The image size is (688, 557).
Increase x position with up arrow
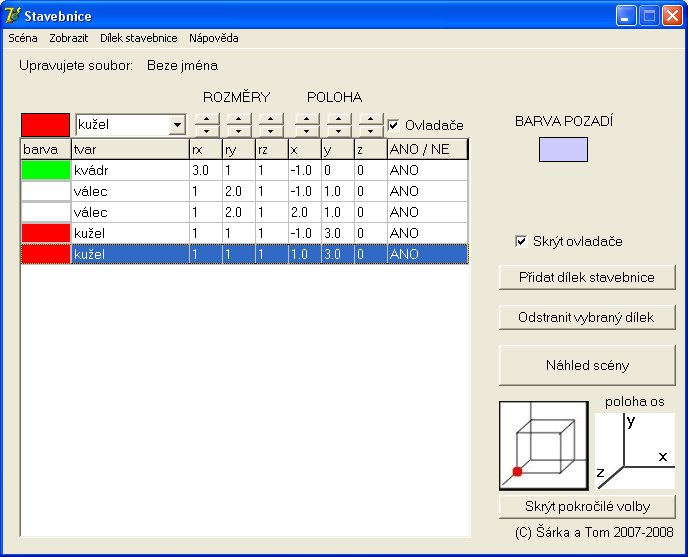(x=307, y=120)
